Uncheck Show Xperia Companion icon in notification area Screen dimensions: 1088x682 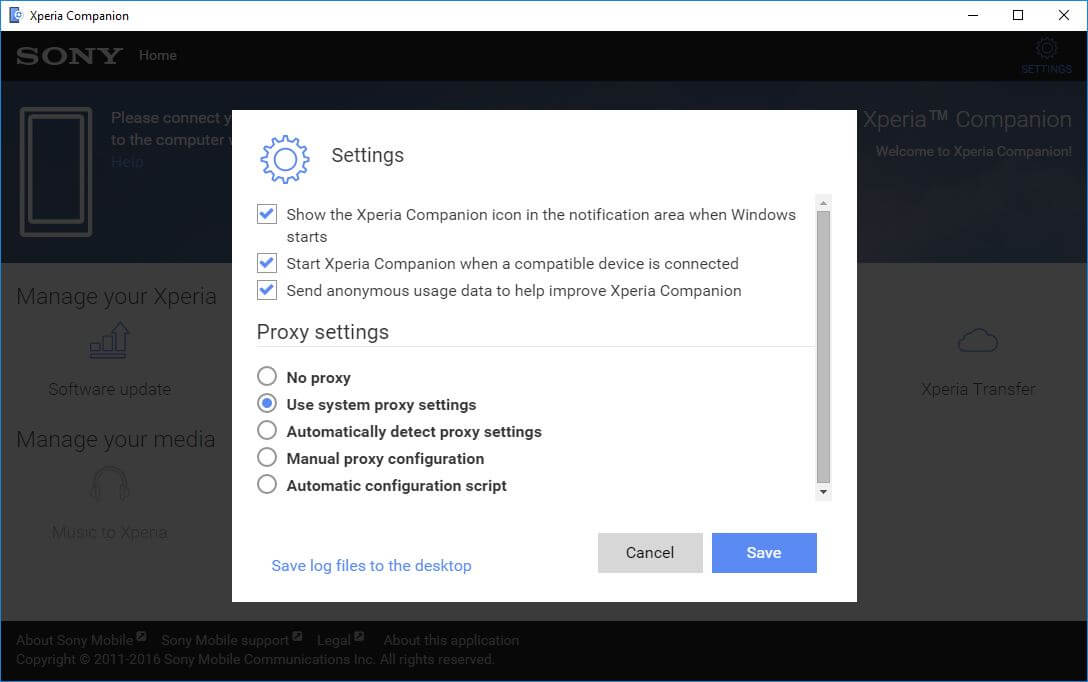266,214
